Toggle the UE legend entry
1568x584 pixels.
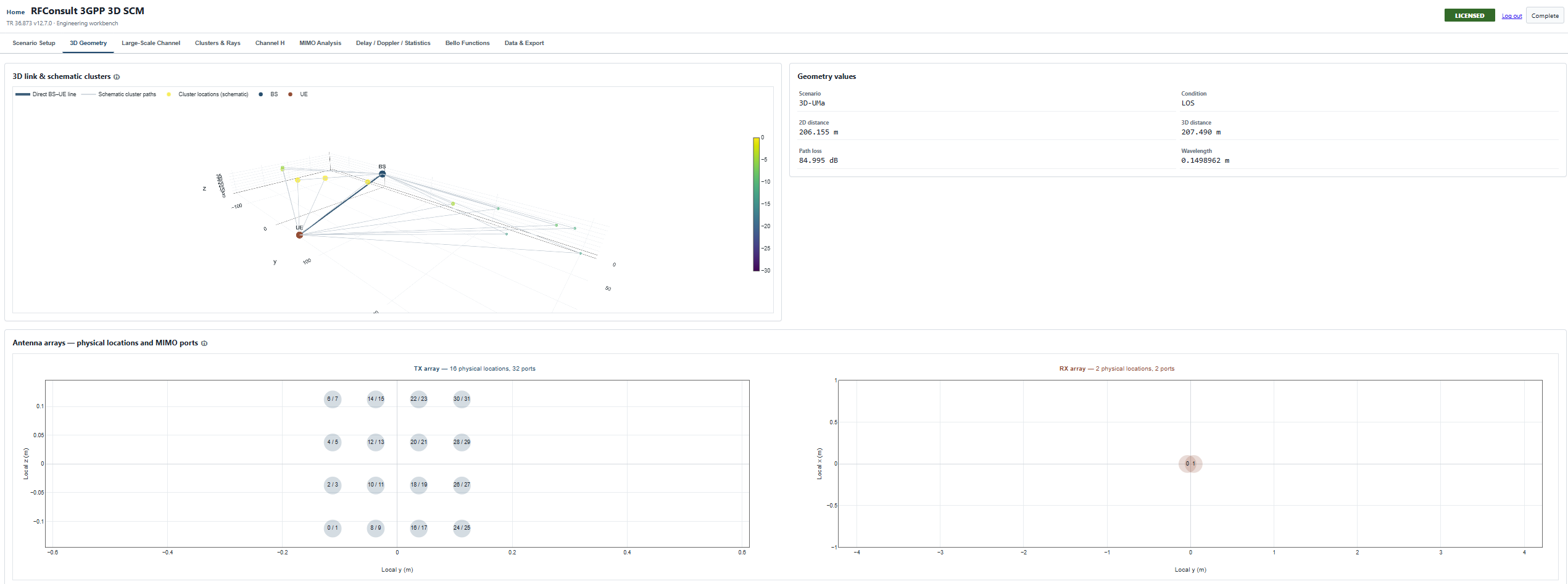[297, 94]
